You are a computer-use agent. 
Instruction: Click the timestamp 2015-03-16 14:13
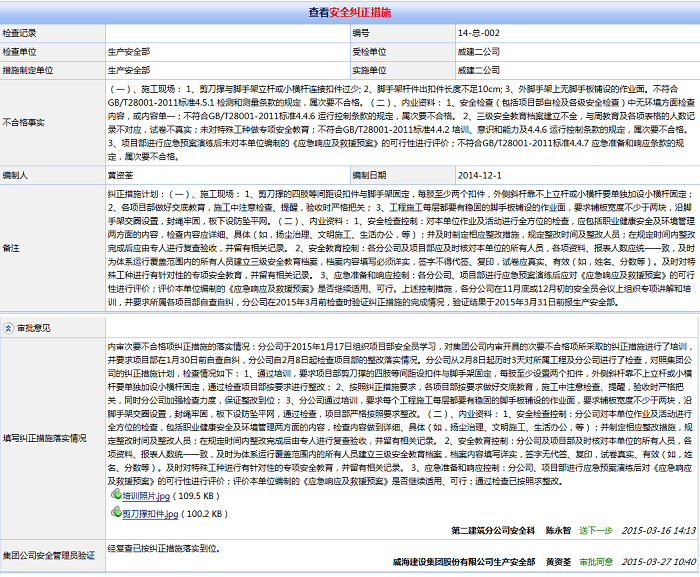(x=658, y=530)
